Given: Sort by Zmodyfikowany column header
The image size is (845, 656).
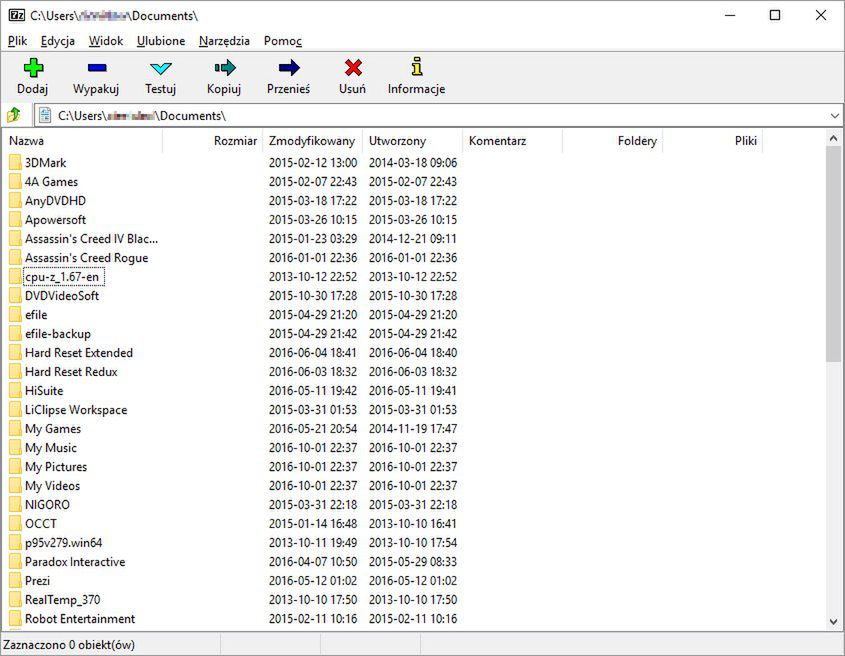Looking at the screenshot, I should 312,141.
